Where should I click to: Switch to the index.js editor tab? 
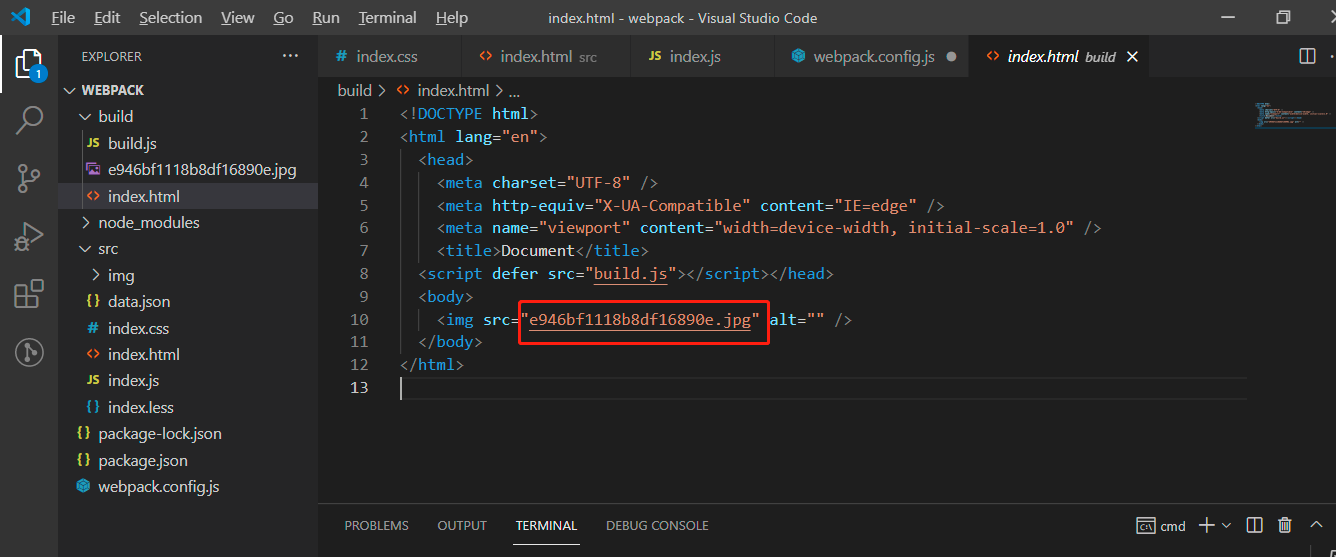click(x=702, y=57)
